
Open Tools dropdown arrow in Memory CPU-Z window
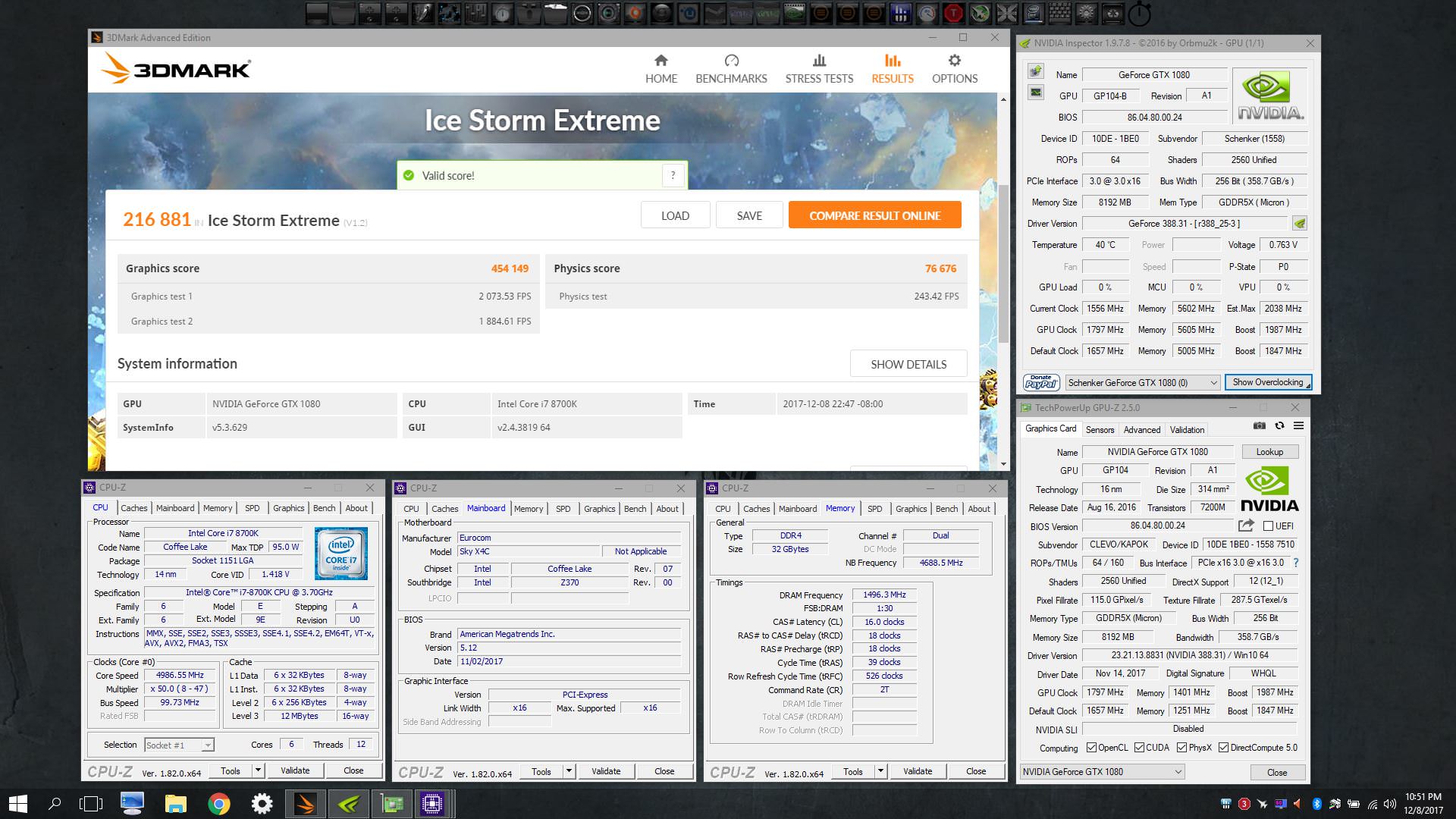tap(880, 771)
